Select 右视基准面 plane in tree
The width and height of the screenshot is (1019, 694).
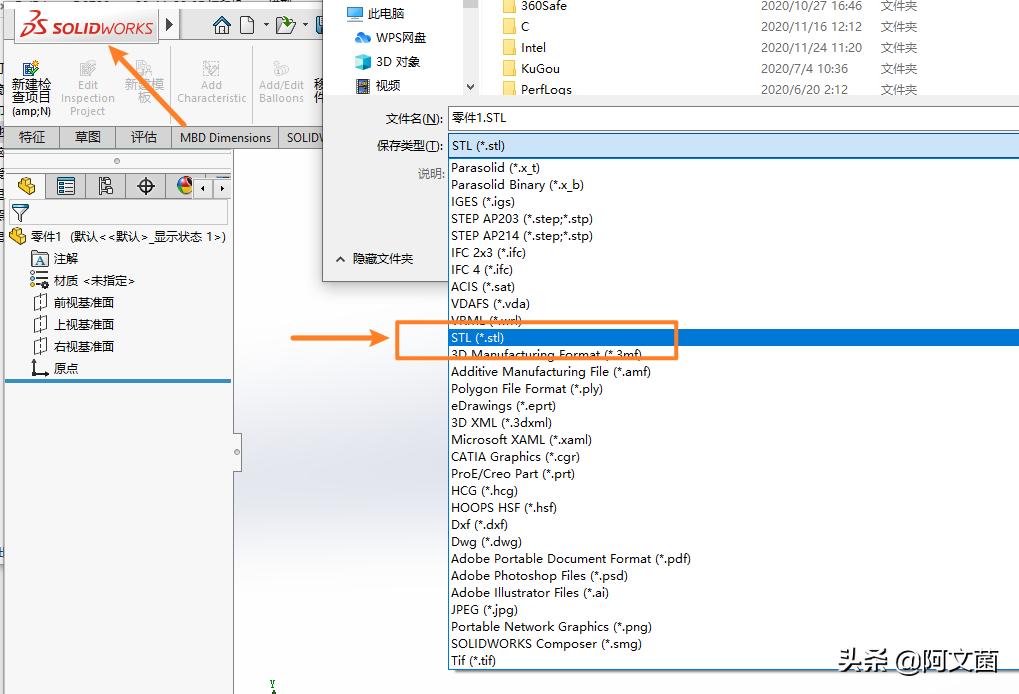point(73,346)
